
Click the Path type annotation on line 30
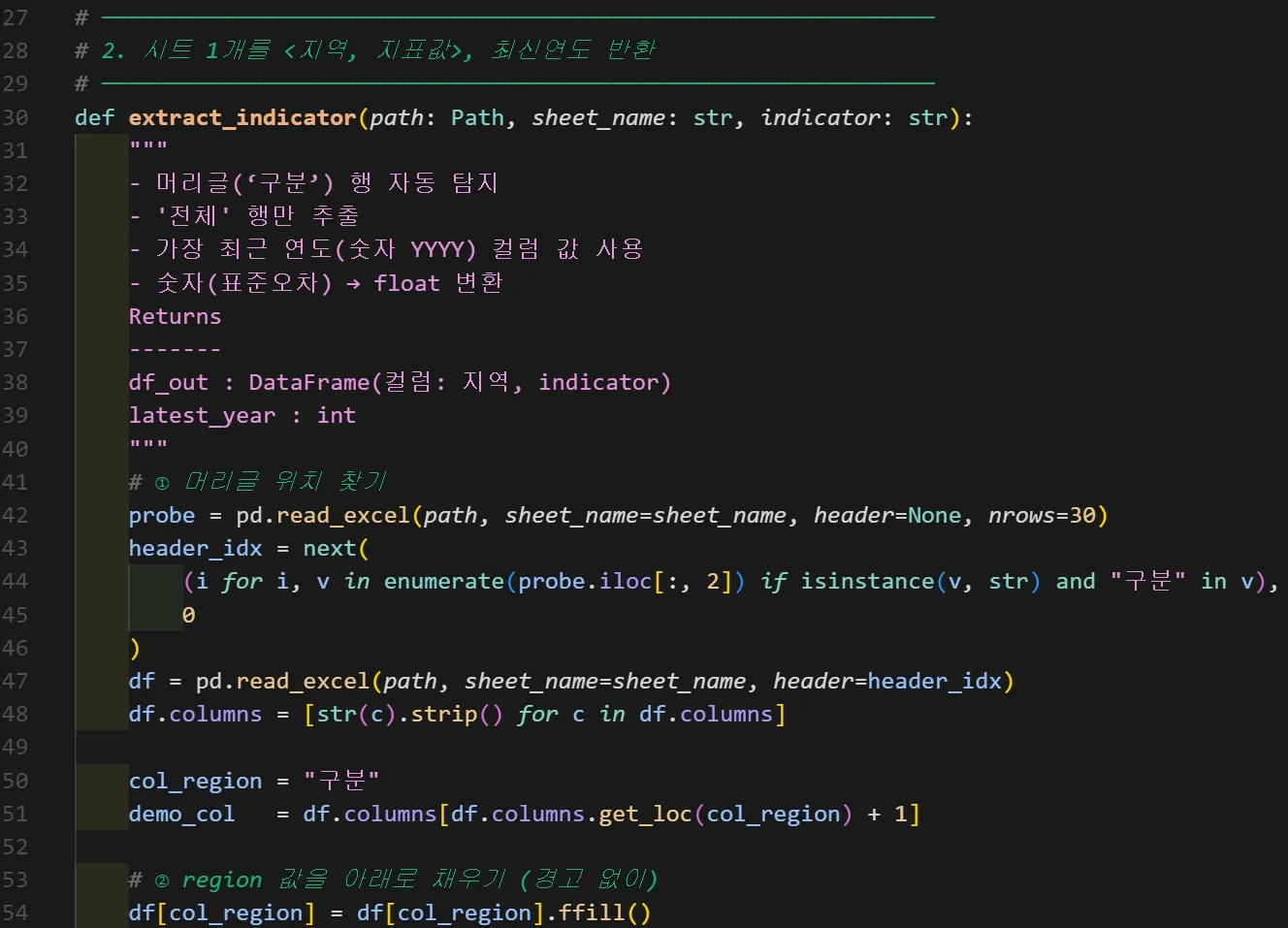click(x=477, y=117)
